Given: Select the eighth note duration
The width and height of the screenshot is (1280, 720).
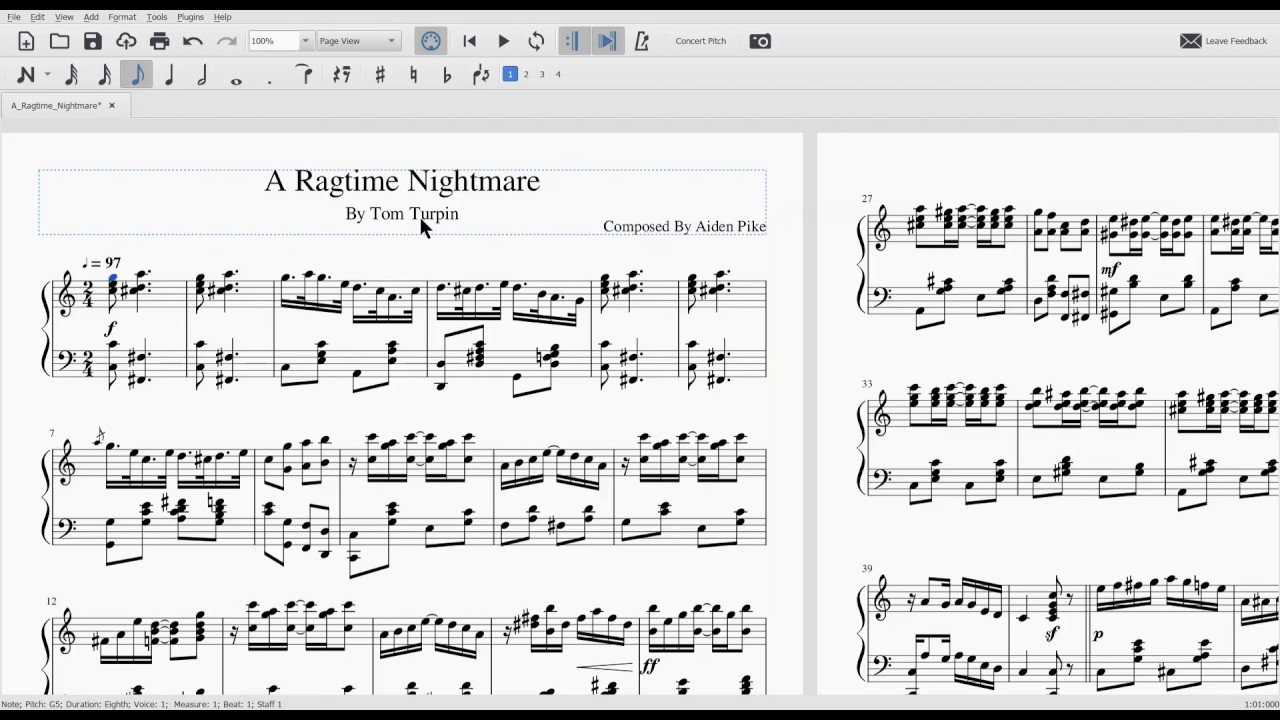Looking at the screenshot, I should point(137,74).
